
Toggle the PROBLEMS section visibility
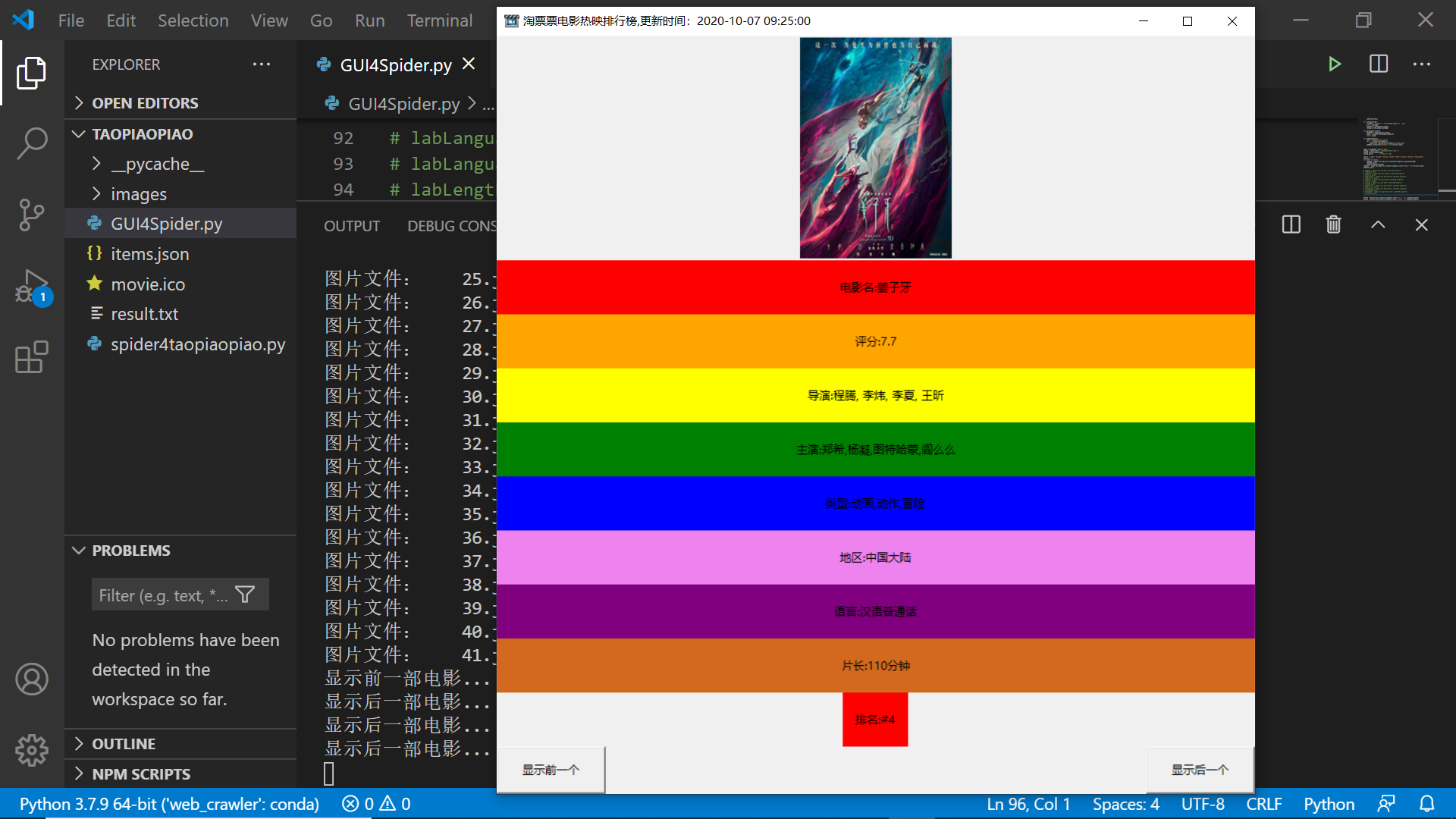tap(131, 549)
